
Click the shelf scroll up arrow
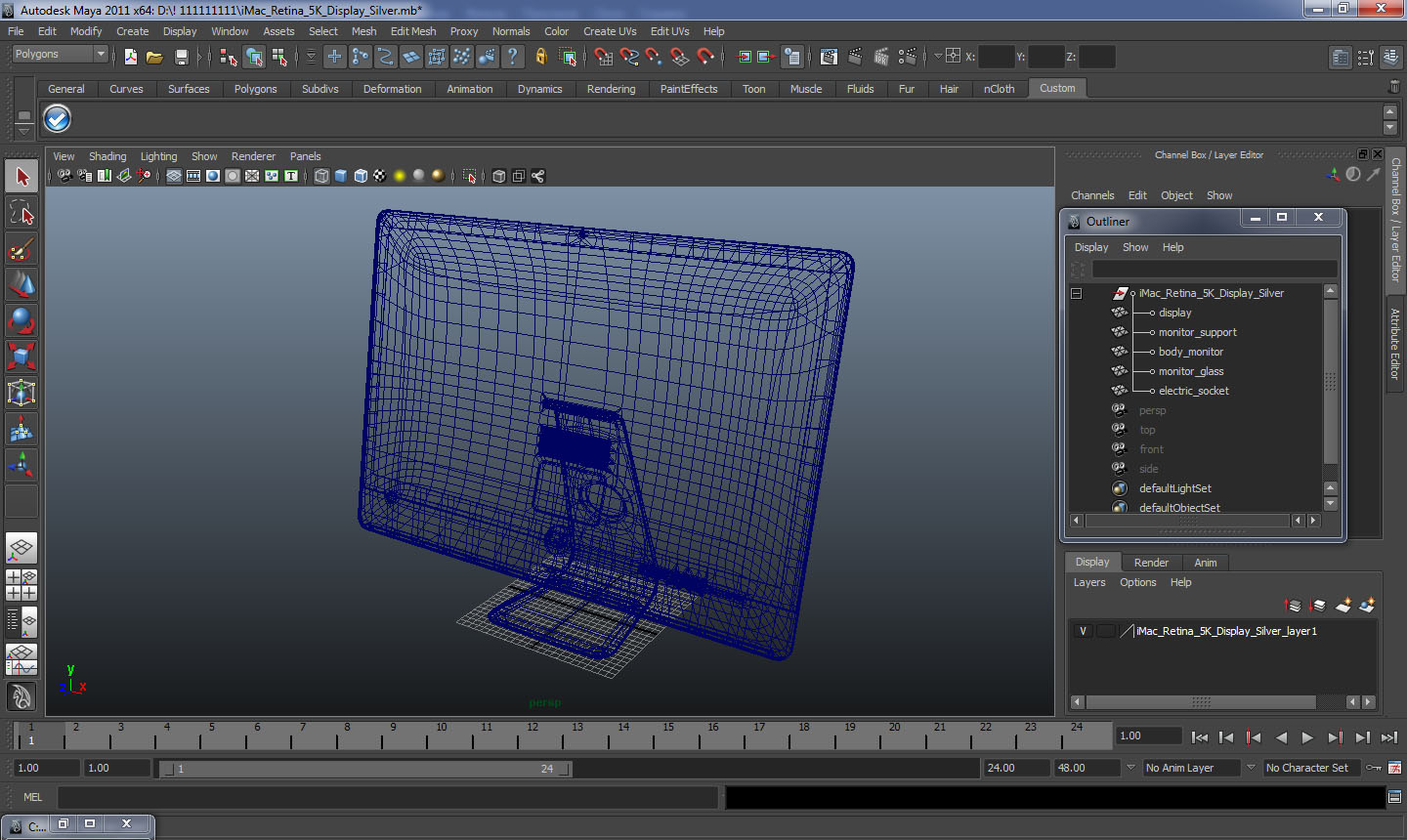[1390, 111]
